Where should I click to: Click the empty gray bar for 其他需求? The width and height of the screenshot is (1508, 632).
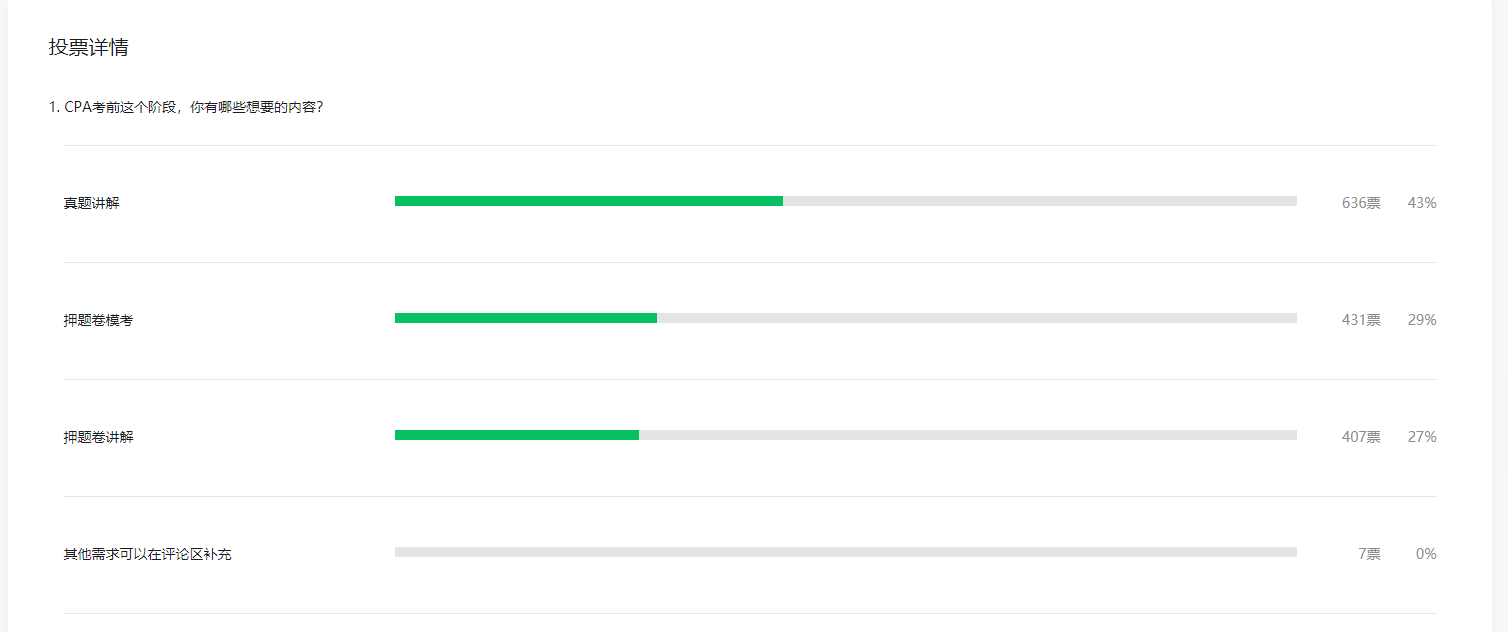point(846,552)
